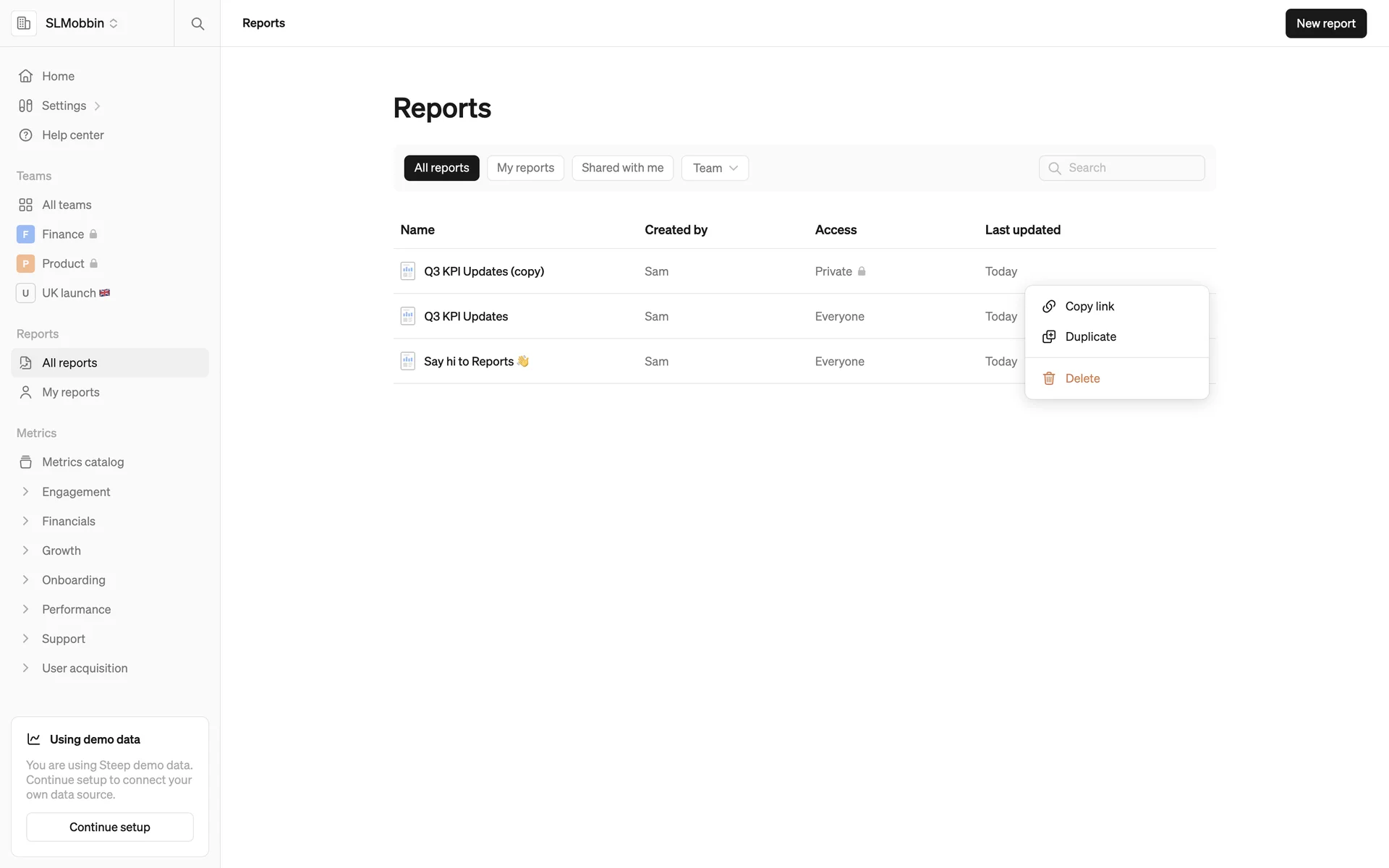Screen dimensions: 1389x868
Task: Expand the Financials metrics group
Action: click(x=26, y=522)
